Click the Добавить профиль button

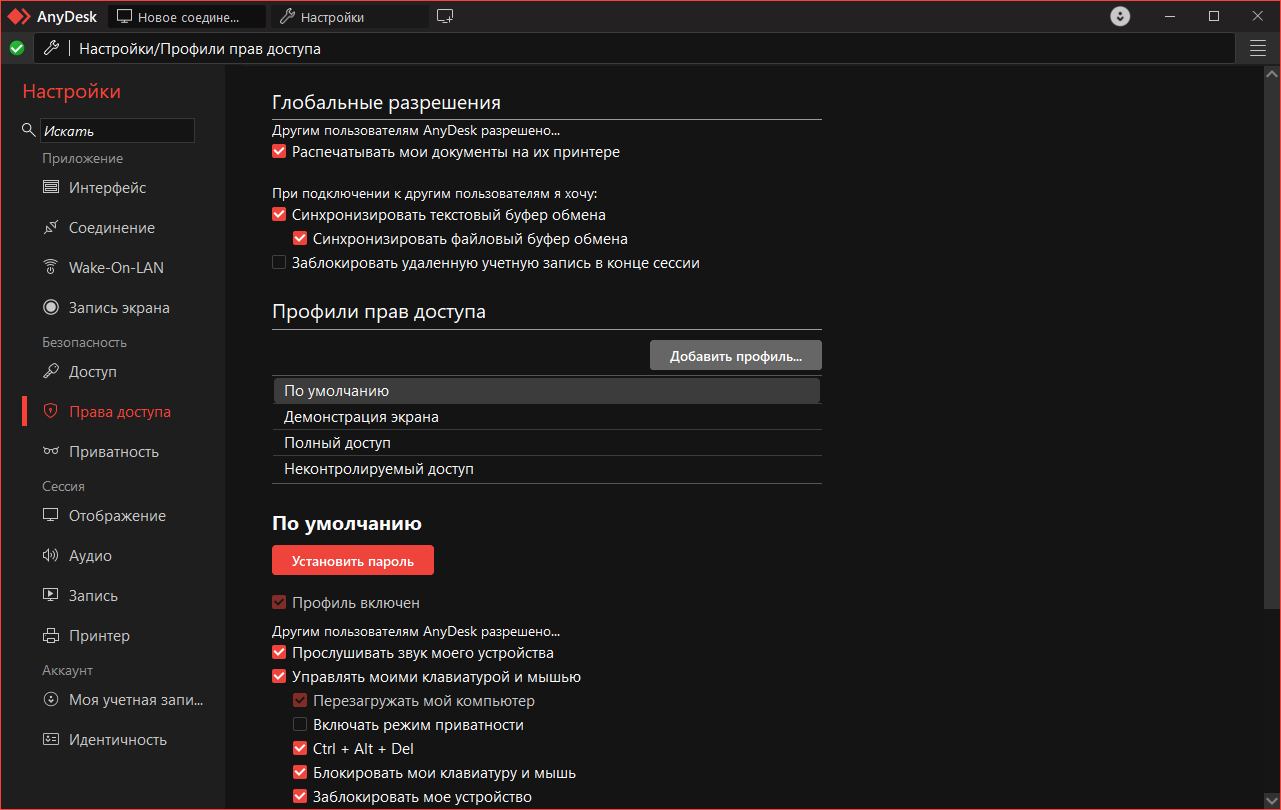coord(735,356)
